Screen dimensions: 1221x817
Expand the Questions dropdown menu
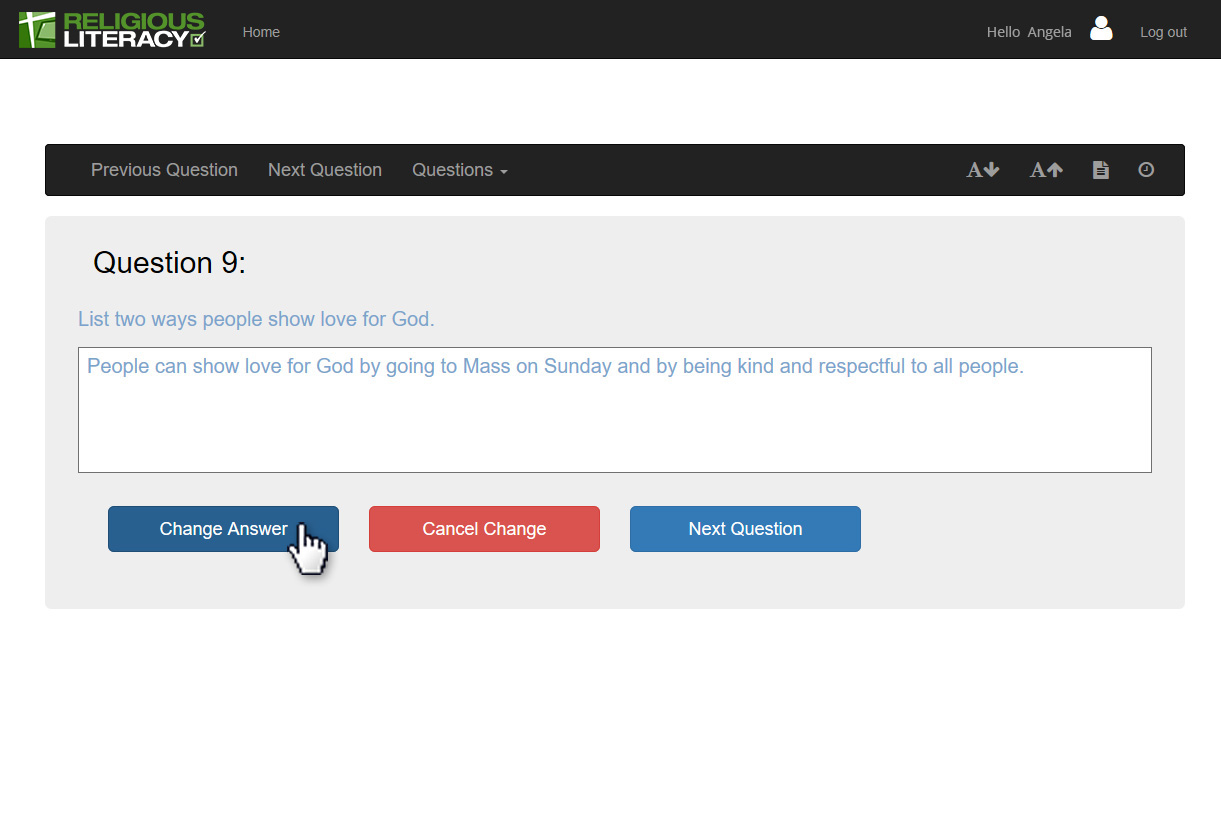pyautogui.click(x=459, y=170)
